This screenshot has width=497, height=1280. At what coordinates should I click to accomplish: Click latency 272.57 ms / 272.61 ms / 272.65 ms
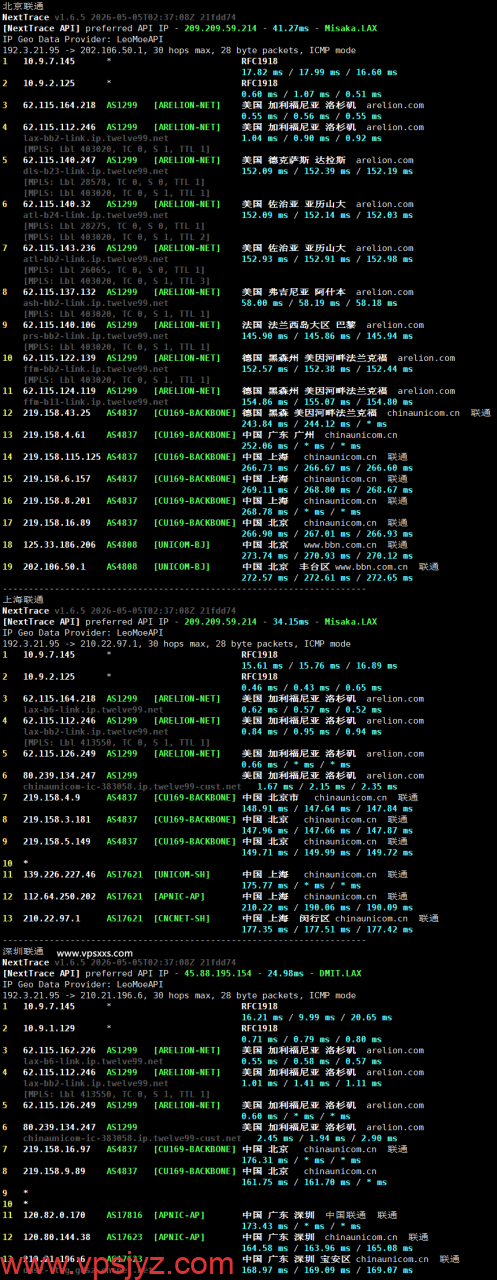tap(327, 578)
